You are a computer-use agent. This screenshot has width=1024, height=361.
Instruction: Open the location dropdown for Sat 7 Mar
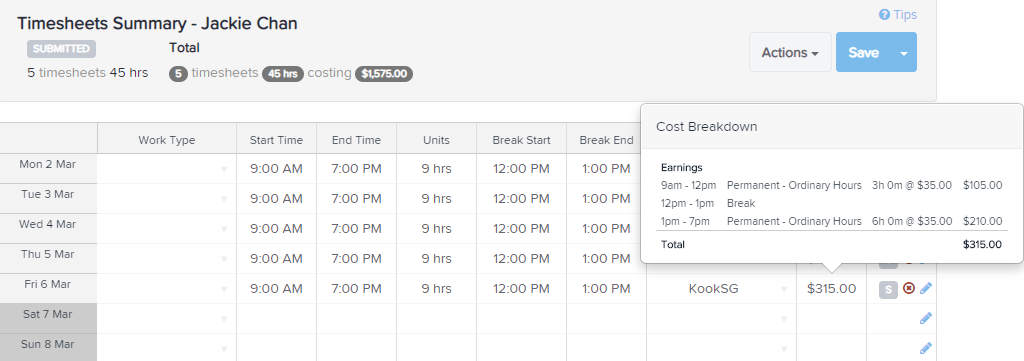[x=784, y=319]
